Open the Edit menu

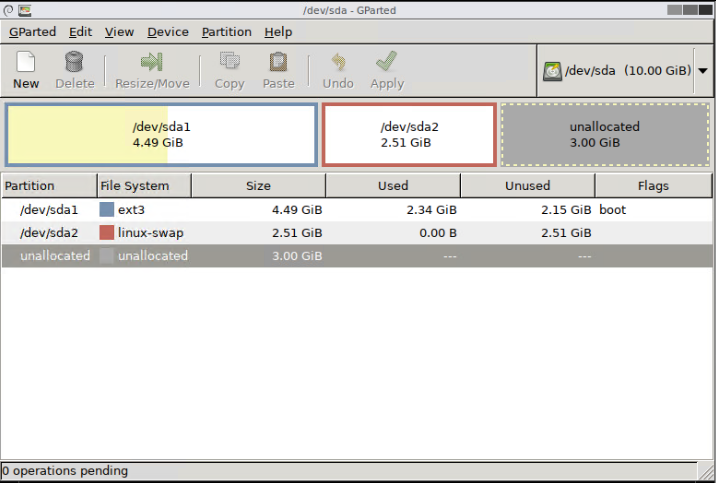[80, 32]
